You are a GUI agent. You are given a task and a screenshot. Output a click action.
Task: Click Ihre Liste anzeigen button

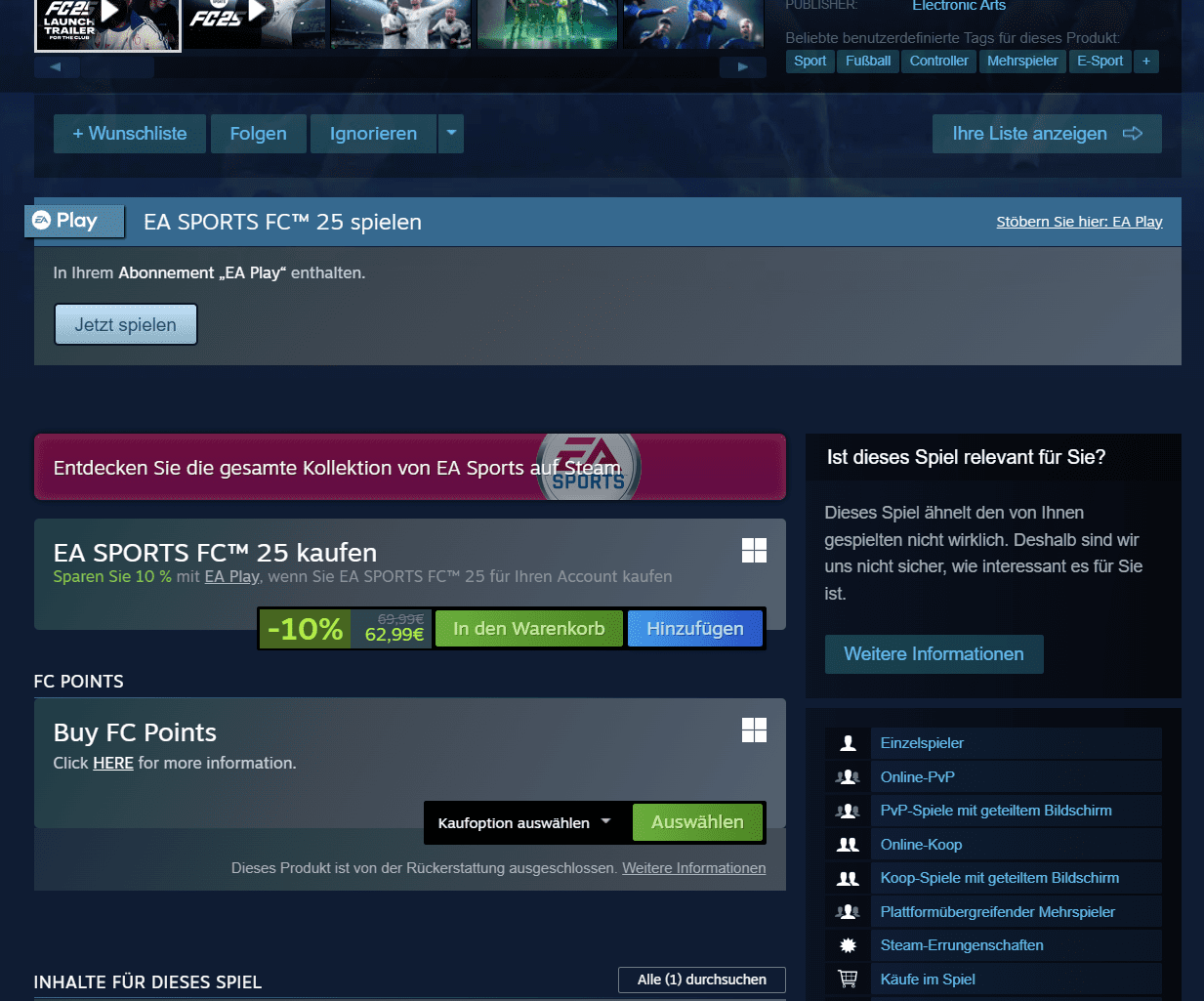tap(1047, 134)
